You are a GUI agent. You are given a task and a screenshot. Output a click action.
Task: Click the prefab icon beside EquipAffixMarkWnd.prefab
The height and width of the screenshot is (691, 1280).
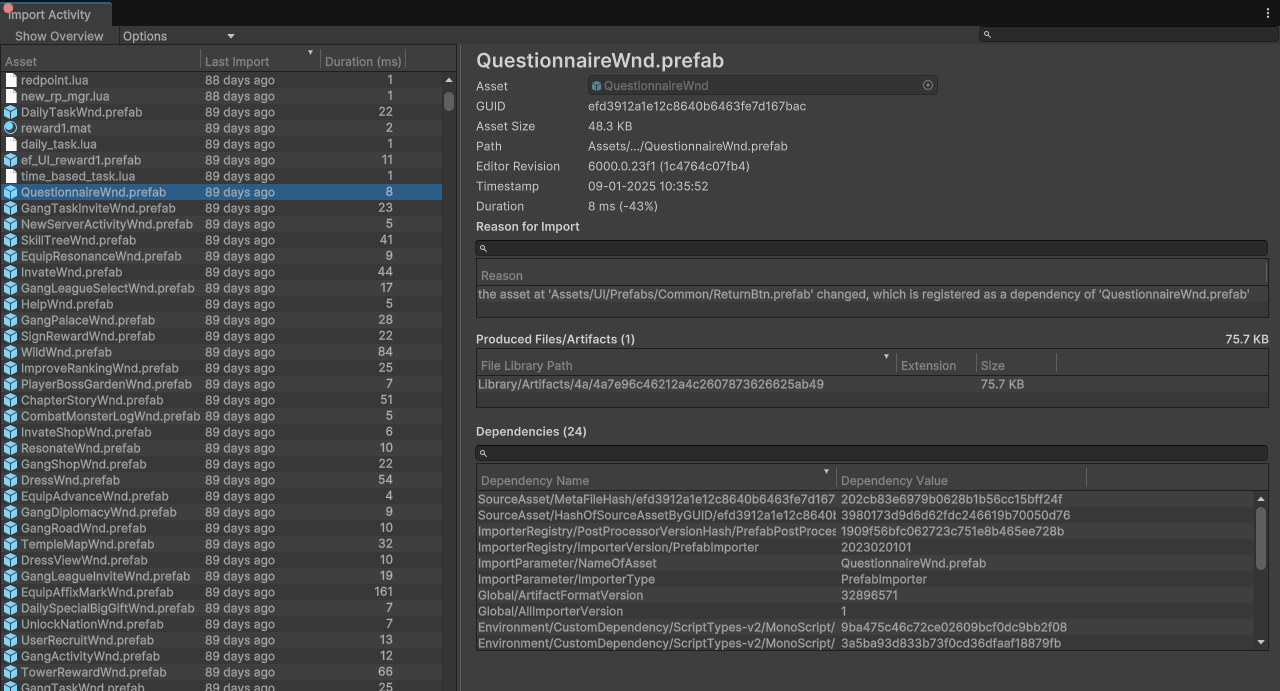click(11, 592)
